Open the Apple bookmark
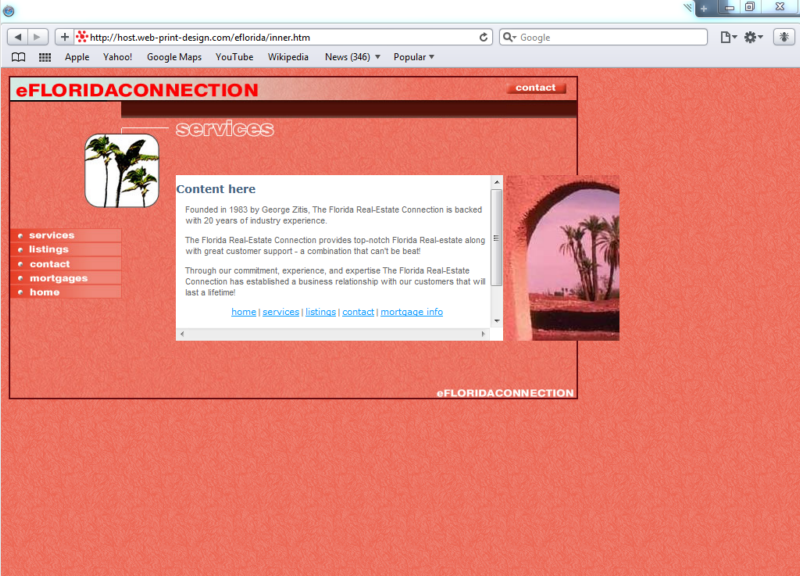The width and height of the screenshot is (800, 576). click(77, 57)
